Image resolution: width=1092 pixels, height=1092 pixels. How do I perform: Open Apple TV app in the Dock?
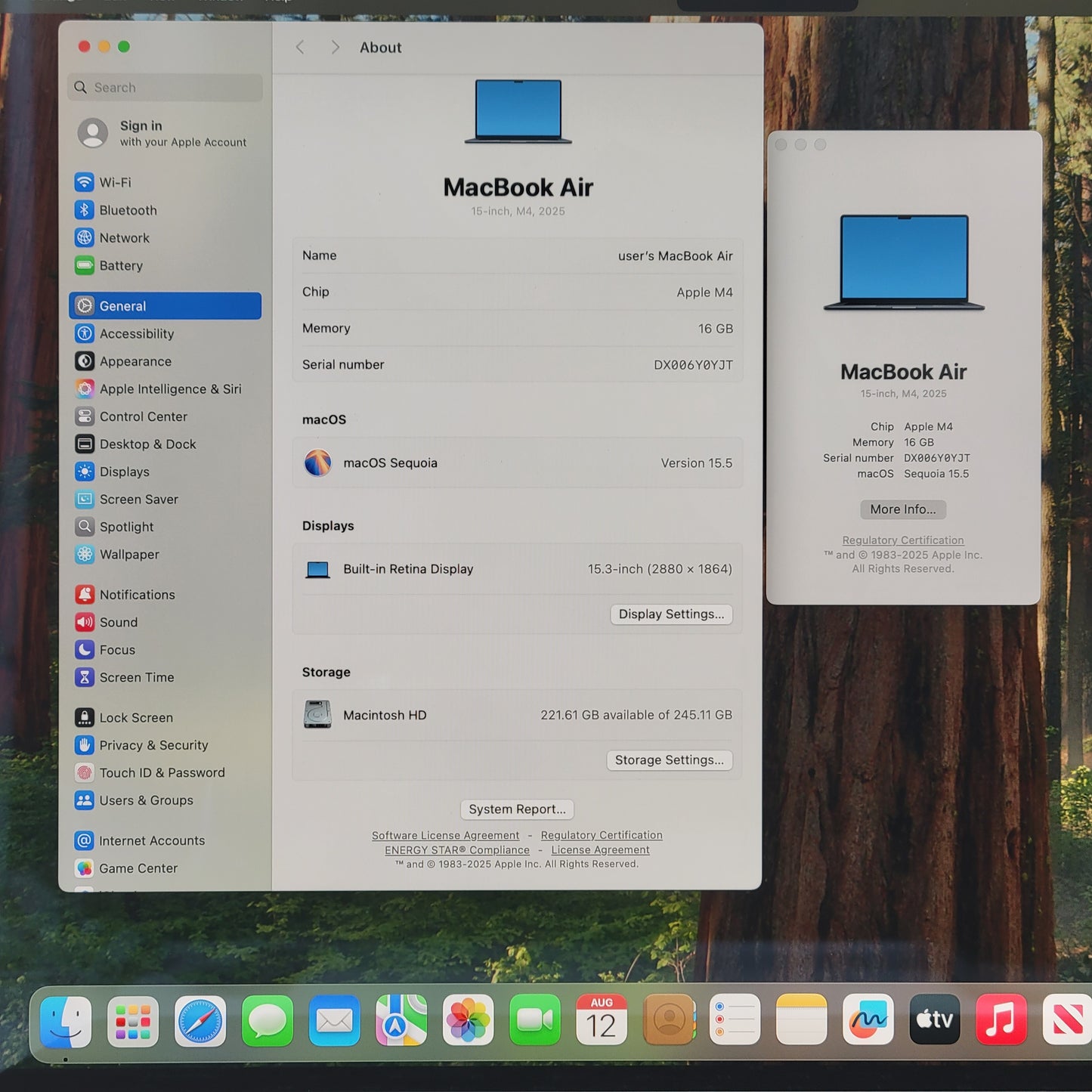(935, 1020)
